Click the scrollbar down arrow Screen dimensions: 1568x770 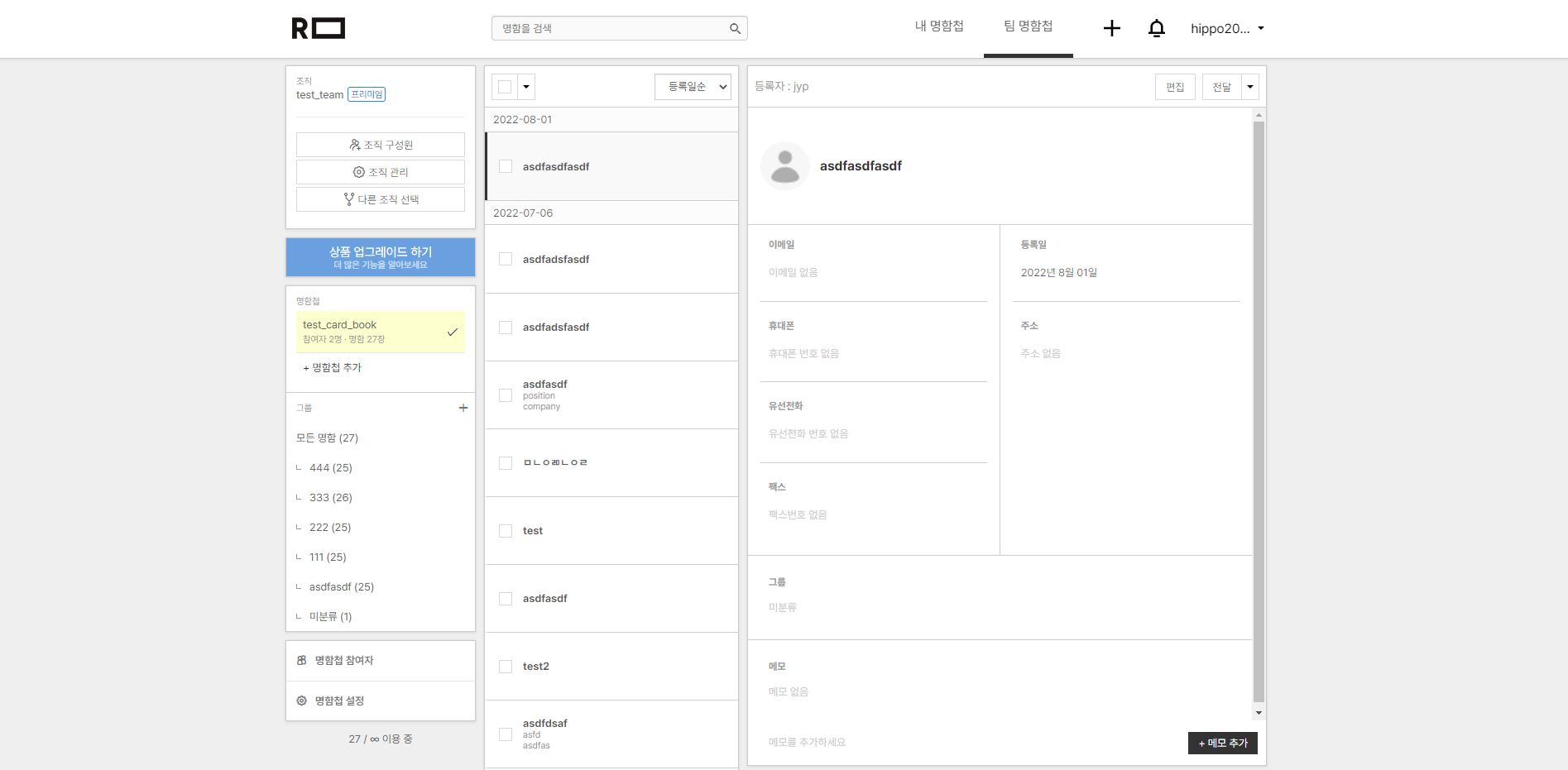(x=1259, y=713)
